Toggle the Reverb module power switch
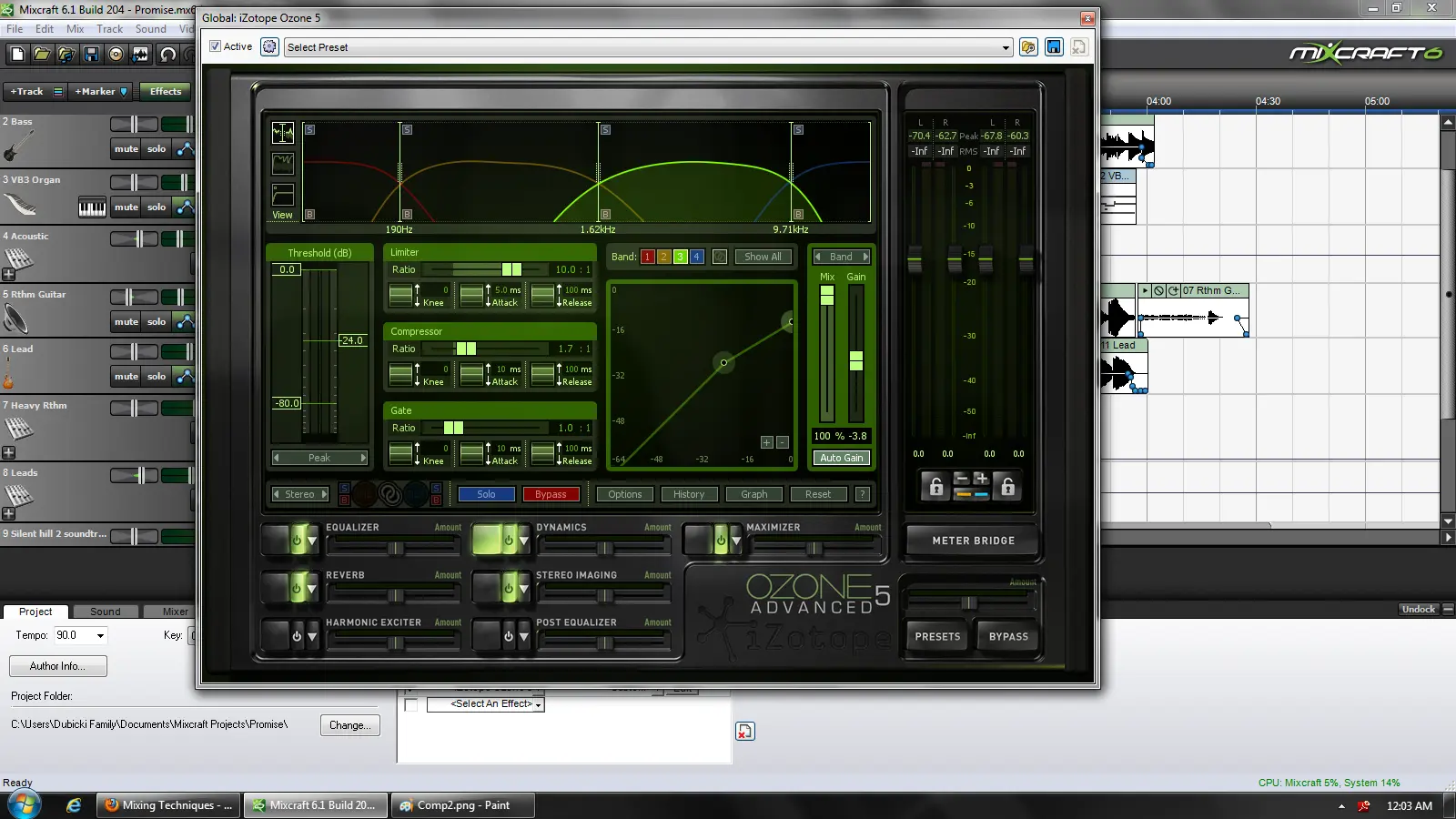Screen dimensions: 1456x819 pos(297,589)
